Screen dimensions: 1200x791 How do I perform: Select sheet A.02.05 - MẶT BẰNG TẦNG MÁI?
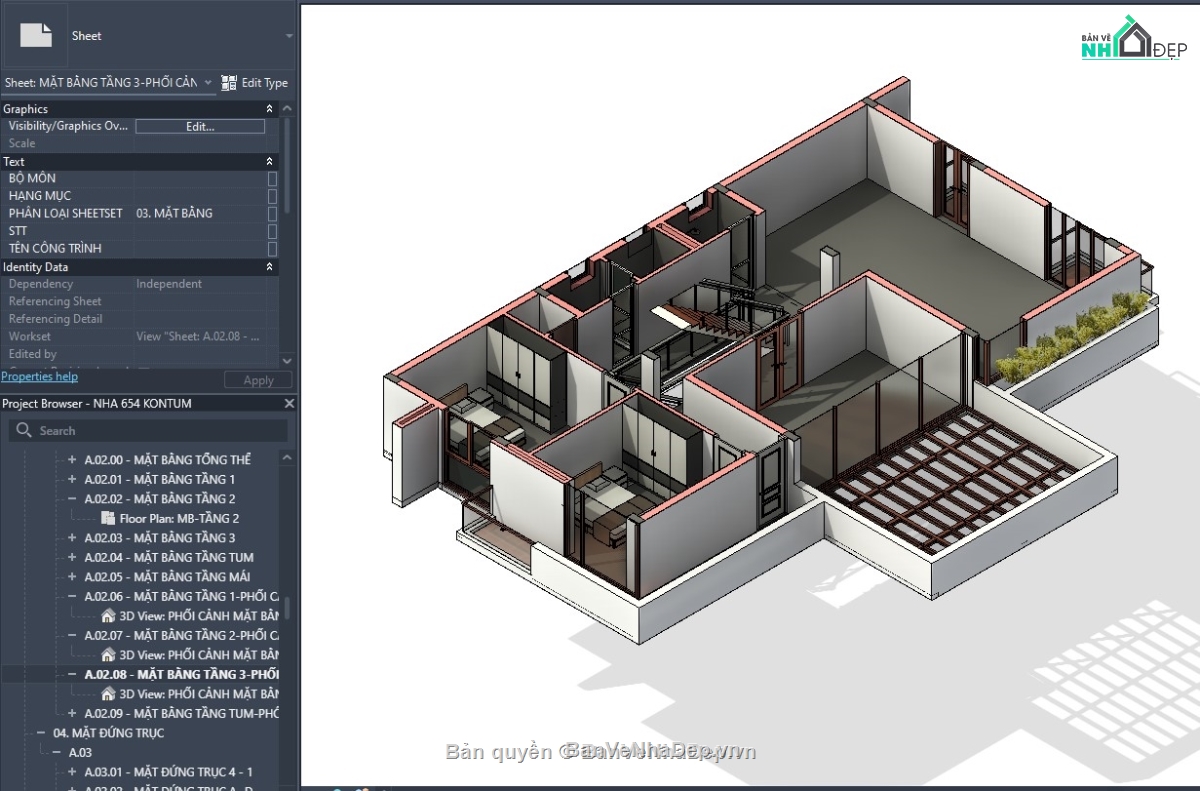tap(167, 577)
